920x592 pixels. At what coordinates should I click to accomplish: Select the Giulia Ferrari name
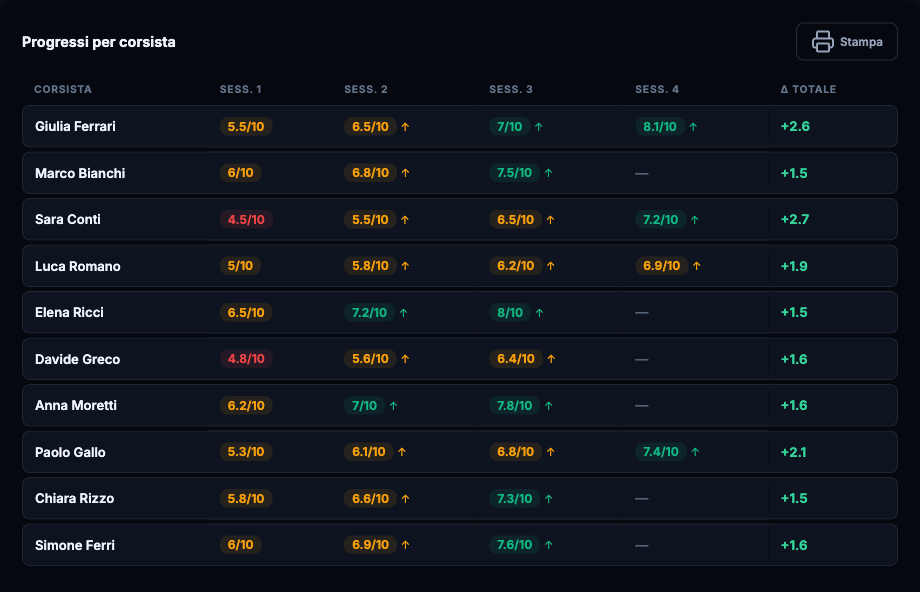click(75, 127)
